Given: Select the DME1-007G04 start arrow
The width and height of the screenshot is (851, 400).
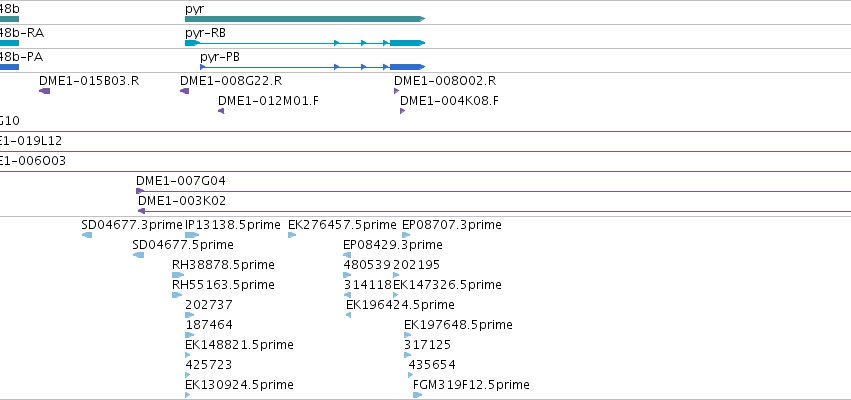Looking at the screenshot, I should [x=140, y=191].
